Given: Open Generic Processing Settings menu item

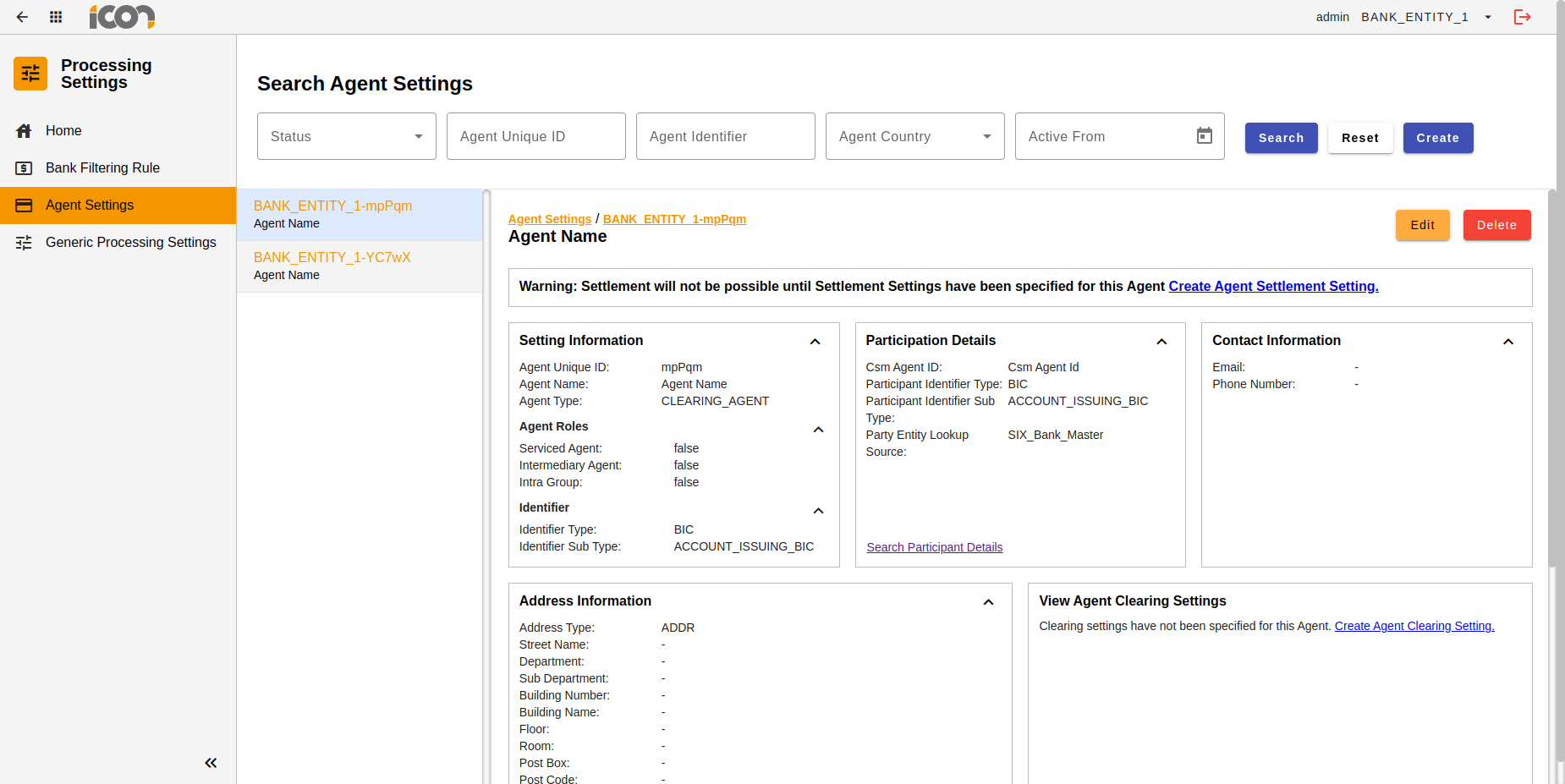Looking at the screenshot, I should 130,243.
